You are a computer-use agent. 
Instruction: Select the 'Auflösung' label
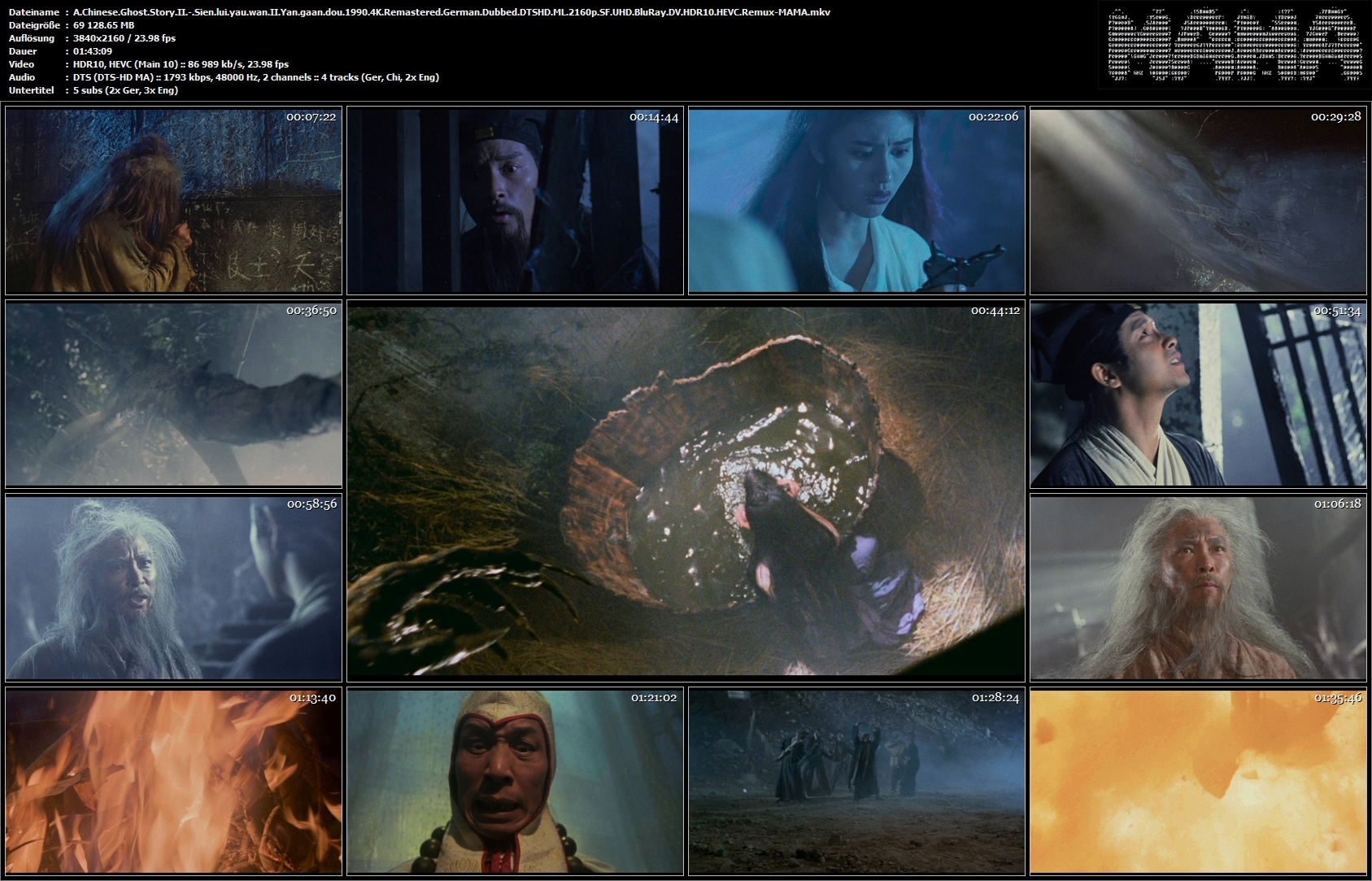pyautogui.click(x=32, y=38)
